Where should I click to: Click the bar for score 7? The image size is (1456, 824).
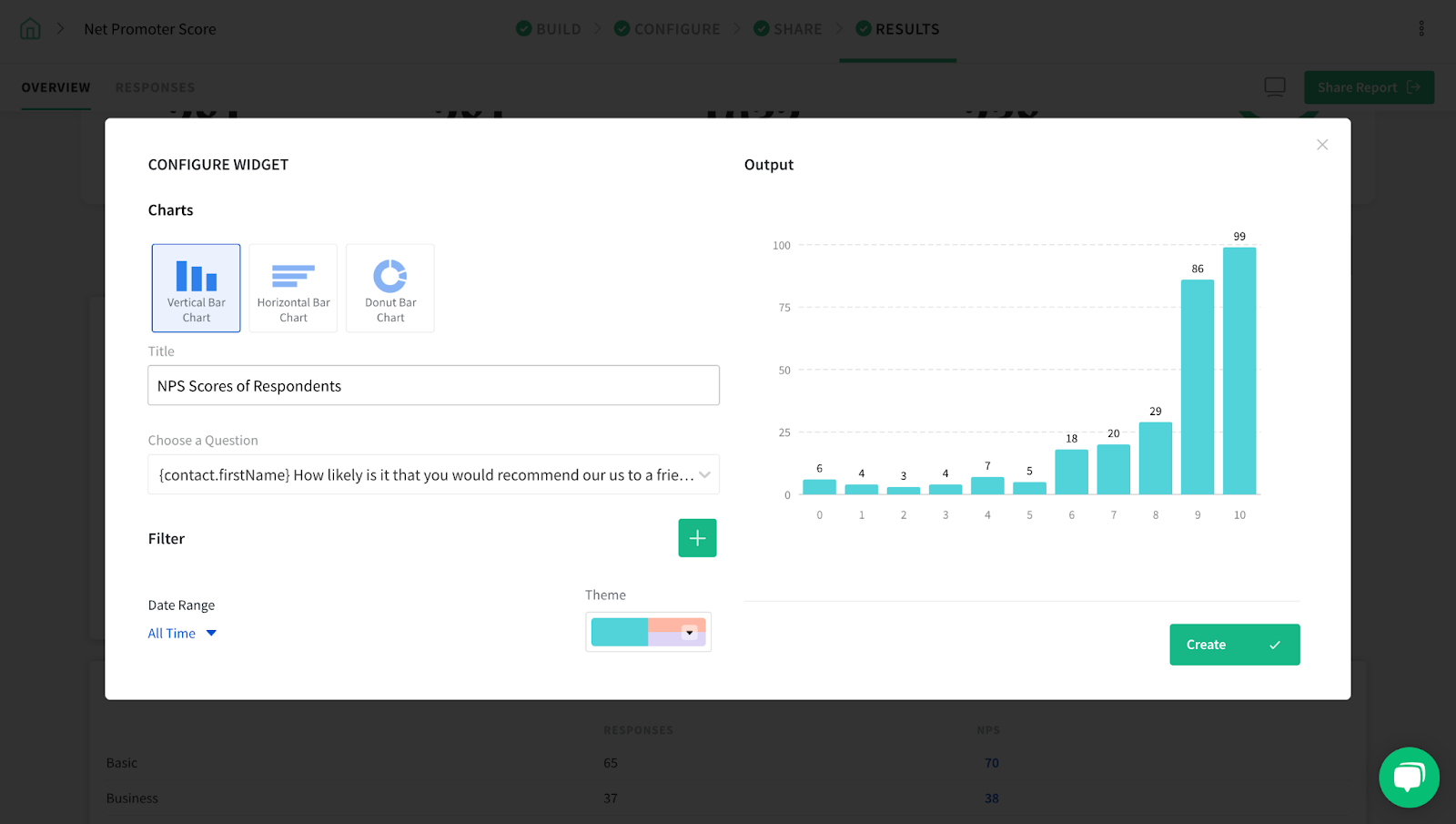point(1114,469)
